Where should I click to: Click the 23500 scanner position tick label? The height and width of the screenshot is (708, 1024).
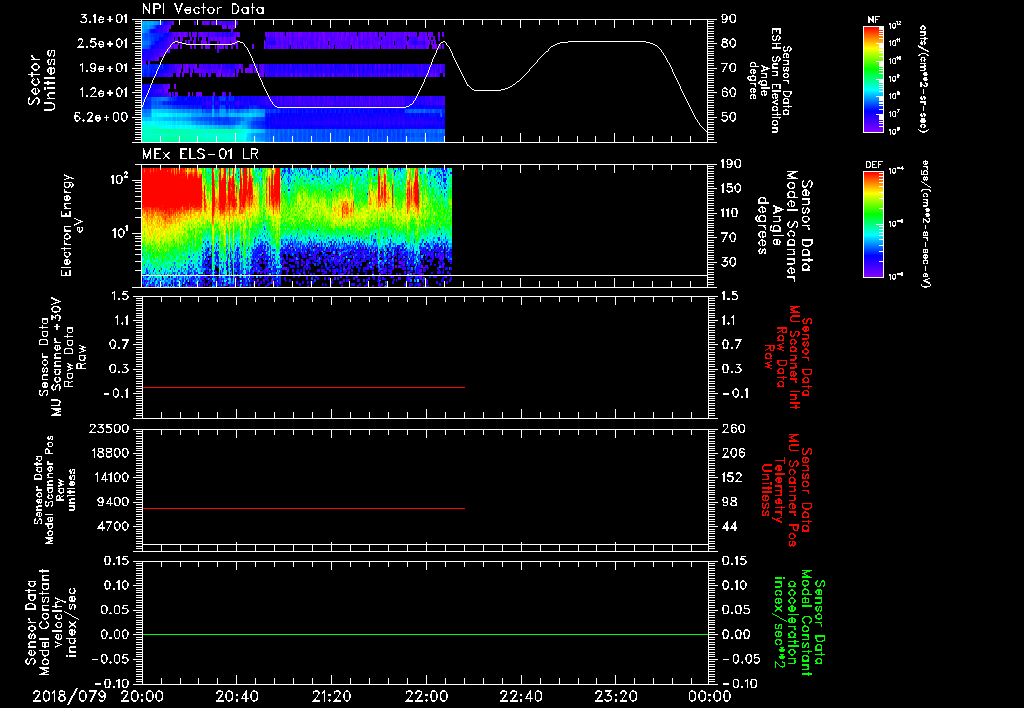pyautogui.click(x=108, y=428)
